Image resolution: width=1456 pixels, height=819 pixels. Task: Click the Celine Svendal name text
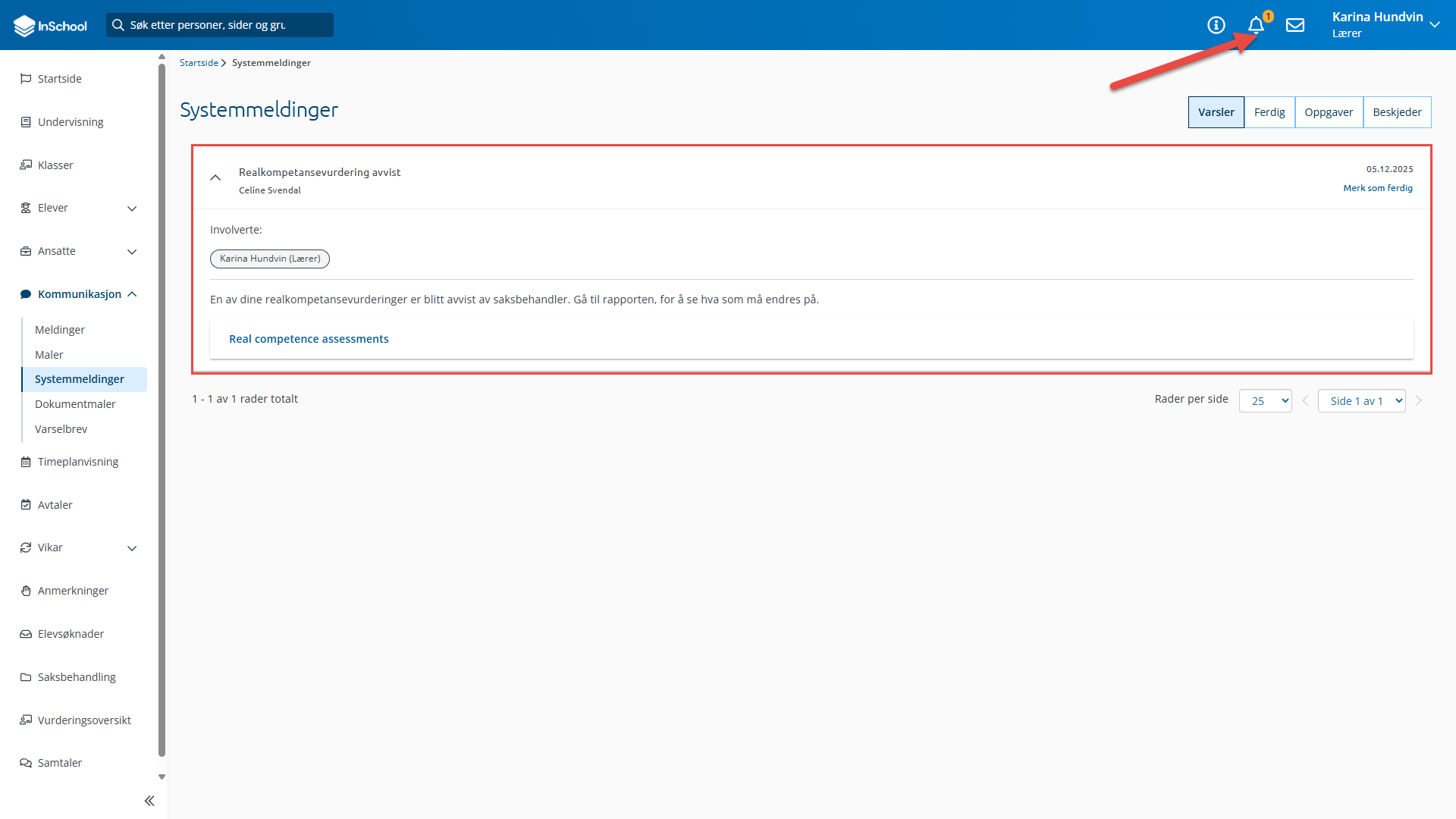click(x=270, y=190)
